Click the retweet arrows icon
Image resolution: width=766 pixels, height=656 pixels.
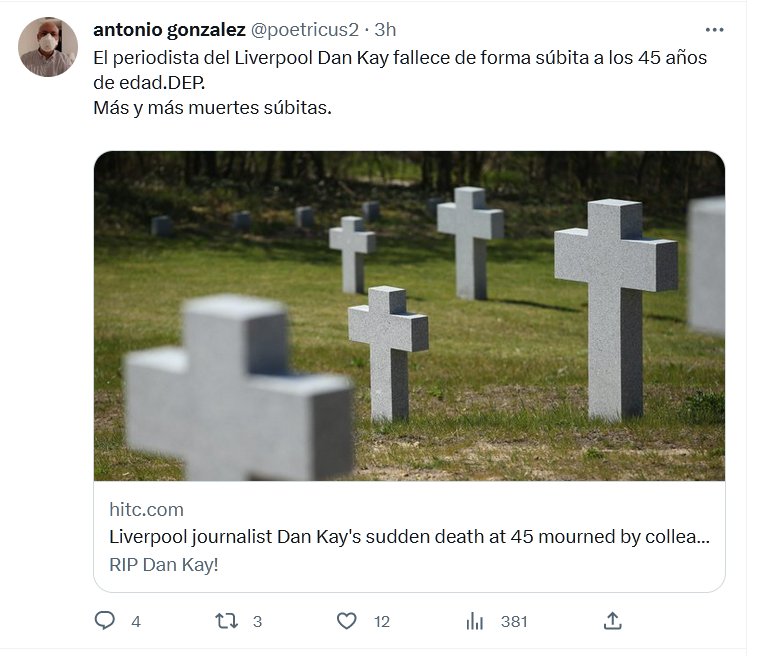click(x=227, y=621)
